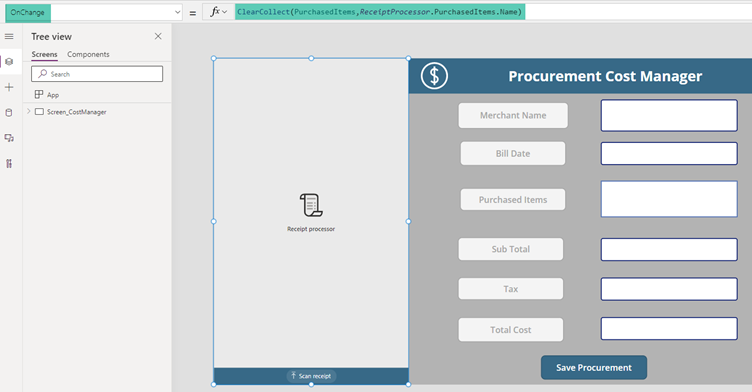The width and height of the screenshot is (752, 392).
Task: Open the OnChange property dropdown
Action: 177,12
